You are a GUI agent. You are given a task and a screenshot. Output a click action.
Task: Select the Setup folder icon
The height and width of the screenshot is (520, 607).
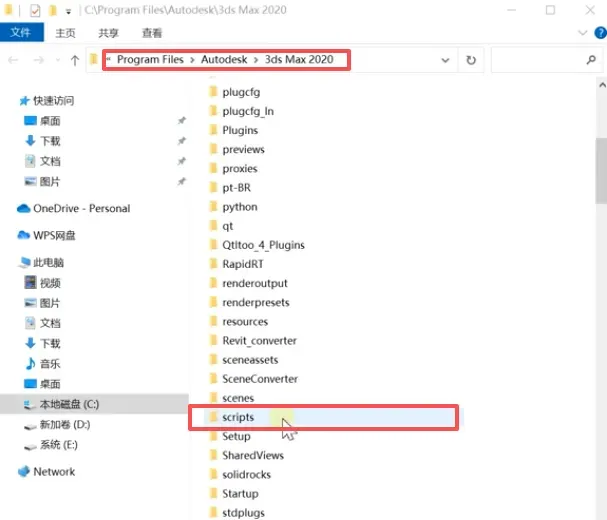point(214,436)
